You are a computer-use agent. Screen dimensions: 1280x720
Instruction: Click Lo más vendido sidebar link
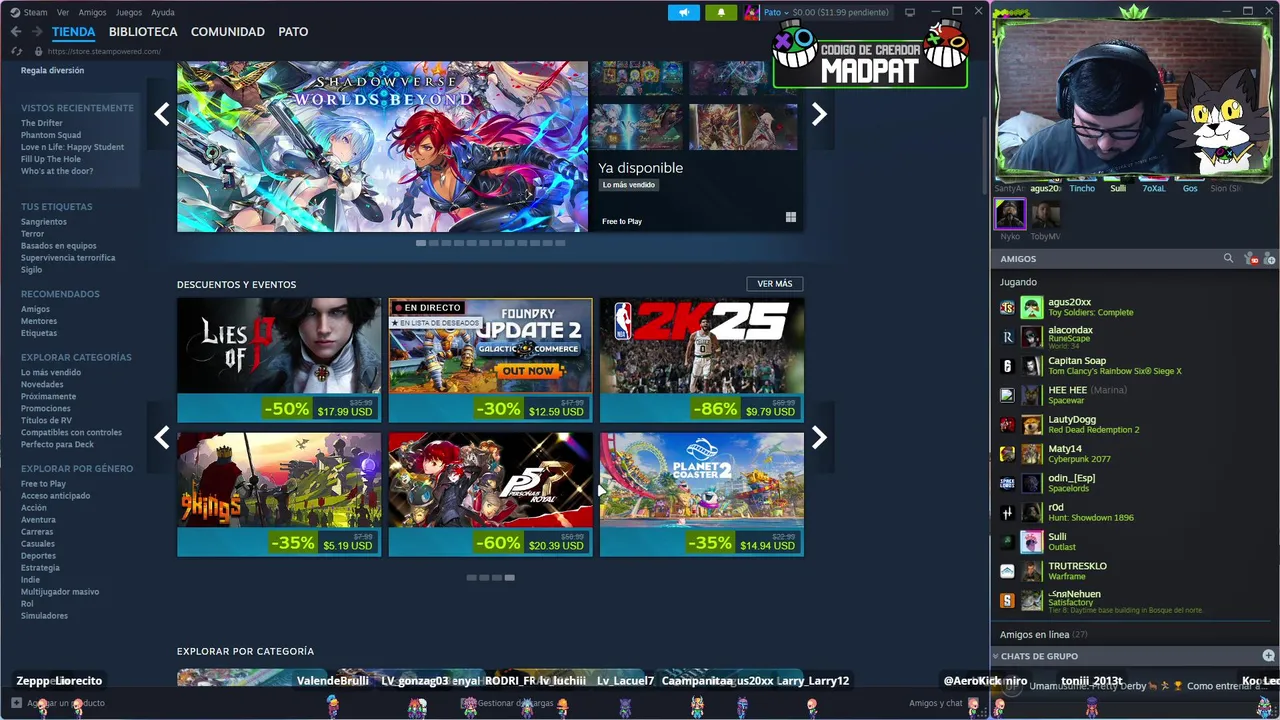[x=51, y=372]
